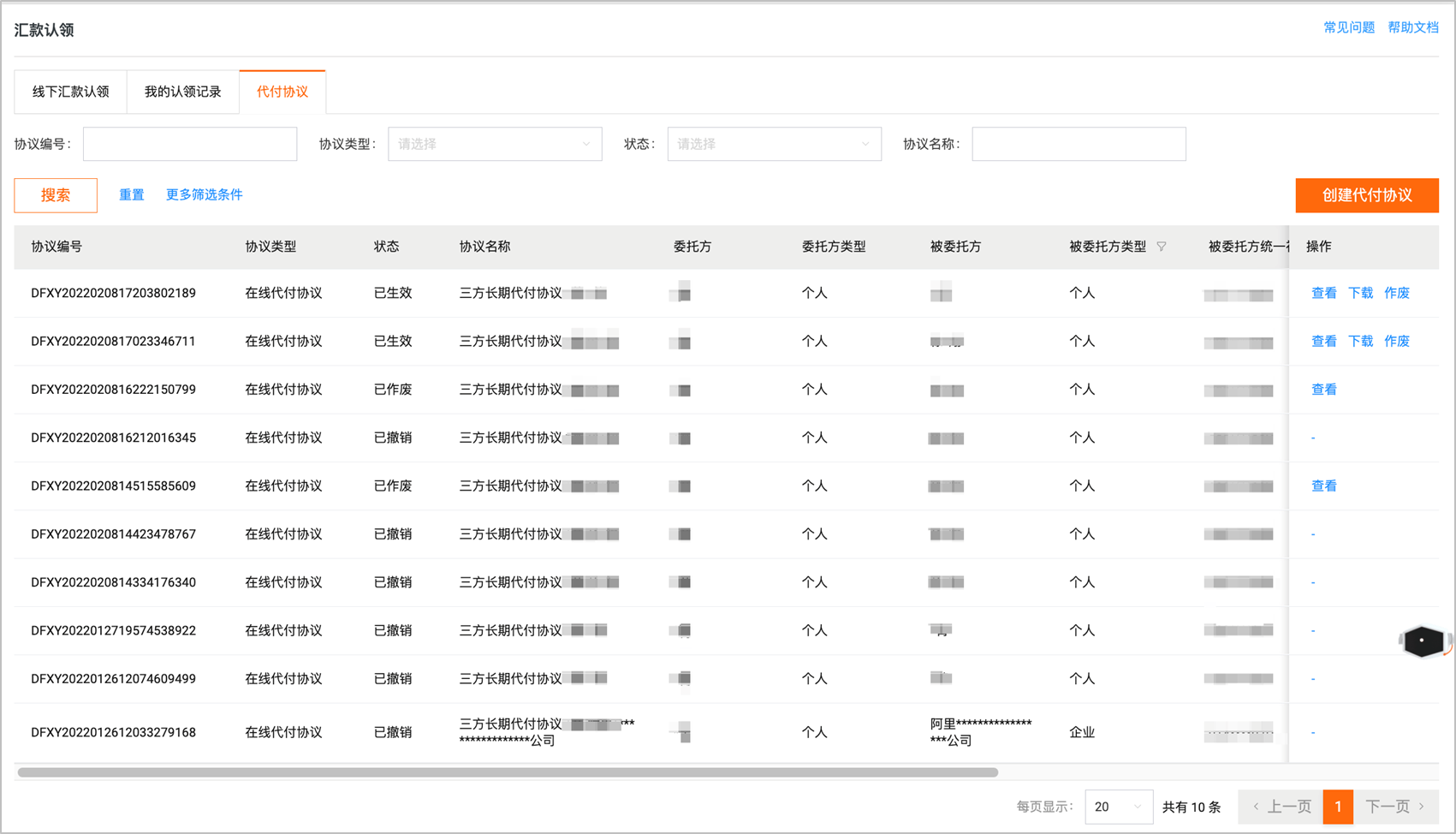
Task: Click 查看 for agreement DFXY2022020817023346711
Action: click(x=1324, y=341)
